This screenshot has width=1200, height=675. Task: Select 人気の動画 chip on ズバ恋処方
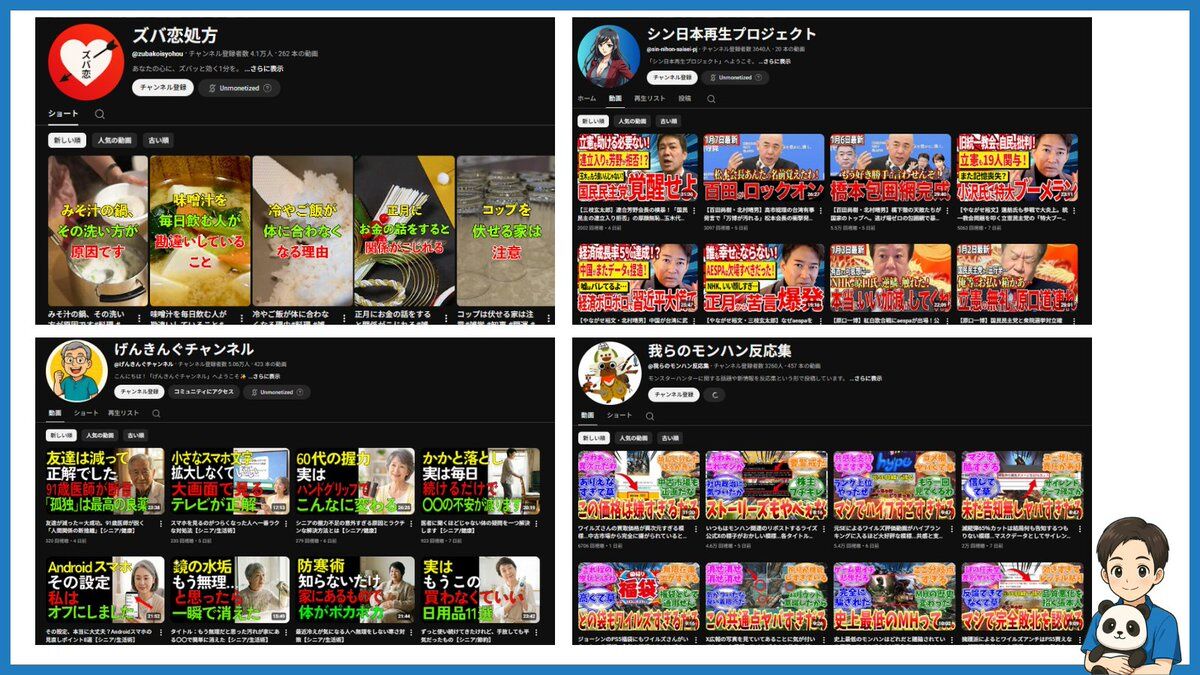coord(115,140)
